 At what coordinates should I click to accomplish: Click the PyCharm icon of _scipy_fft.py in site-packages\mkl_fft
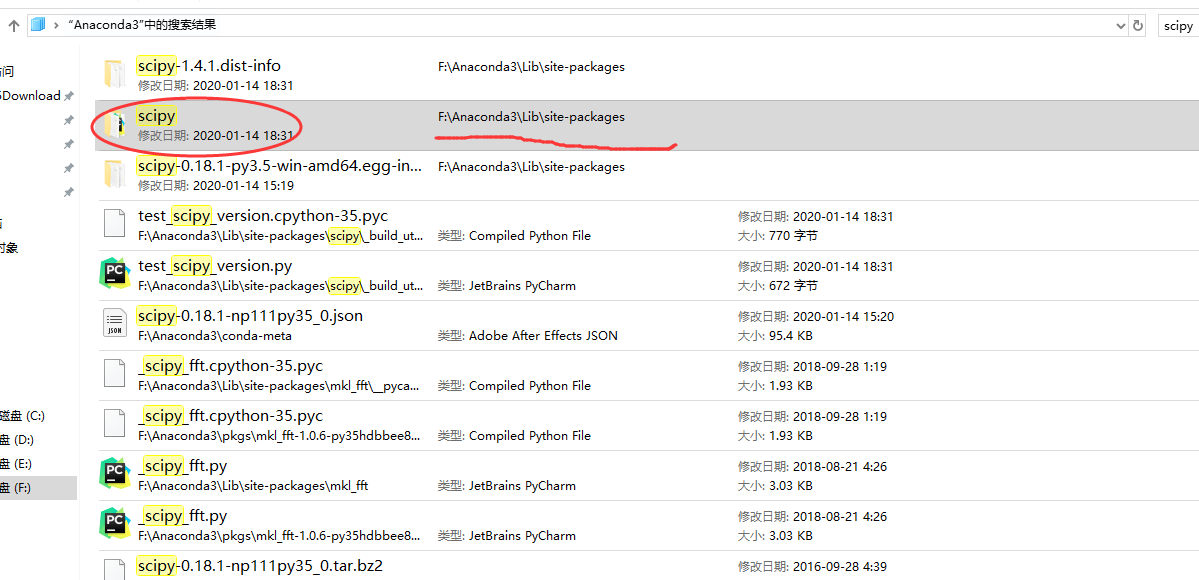(115, 473)
